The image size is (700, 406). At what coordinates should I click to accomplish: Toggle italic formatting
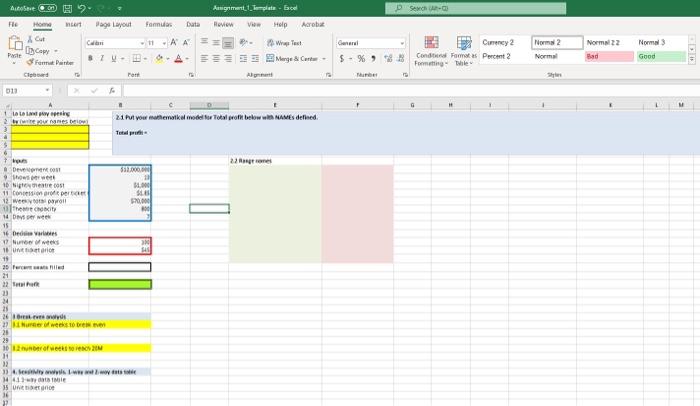(102, 59)
